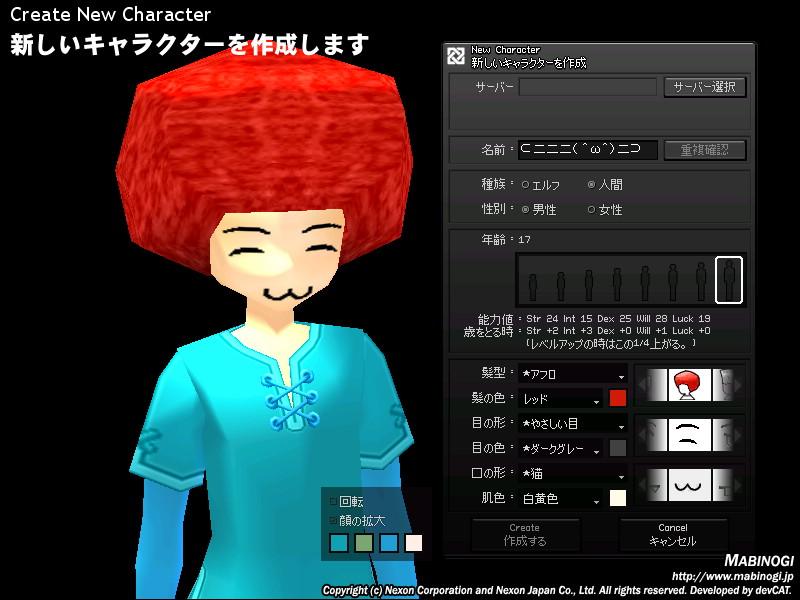Viewport: 800px width, 600px height.
Task: Click the age value 17 text
Action: [x=524, y=239]
